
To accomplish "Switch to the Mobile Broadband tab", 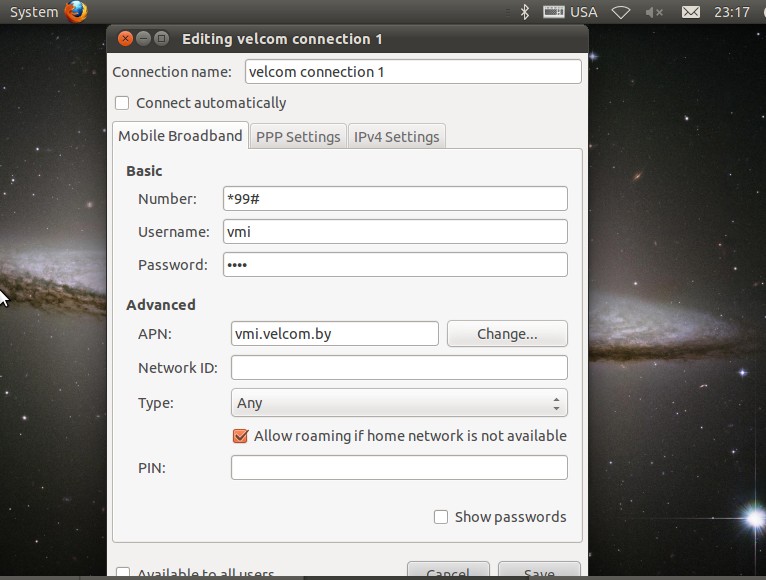I will pos(180,136).
